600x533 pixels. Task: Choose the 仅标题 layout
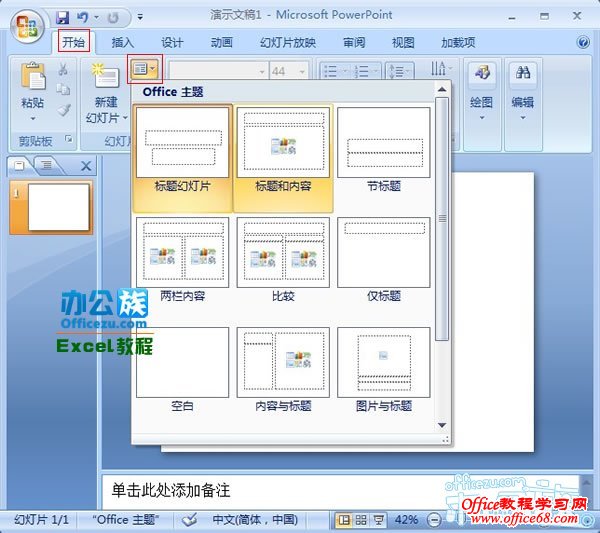384,260
